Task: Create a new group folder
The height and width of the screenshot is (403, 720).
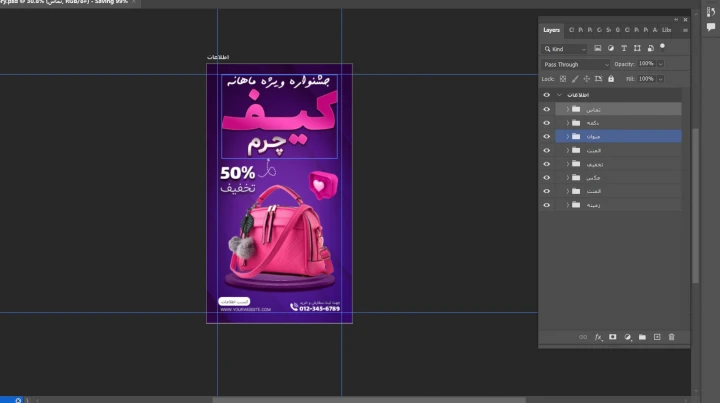Action: point(642,337)
